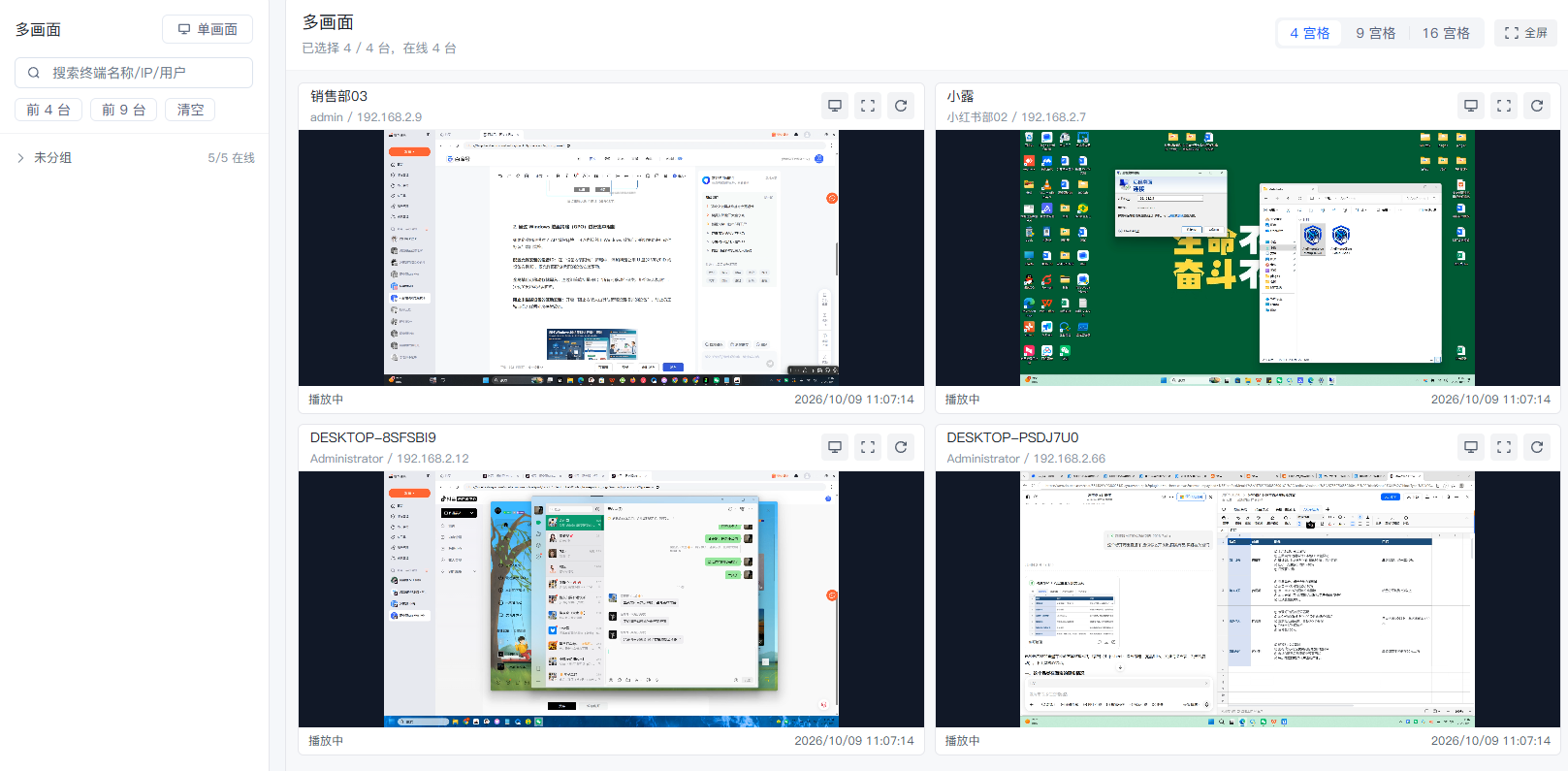Screen dimensions: 1568x771
Task: Click the 全屏 button
Action: (1525, 33)
